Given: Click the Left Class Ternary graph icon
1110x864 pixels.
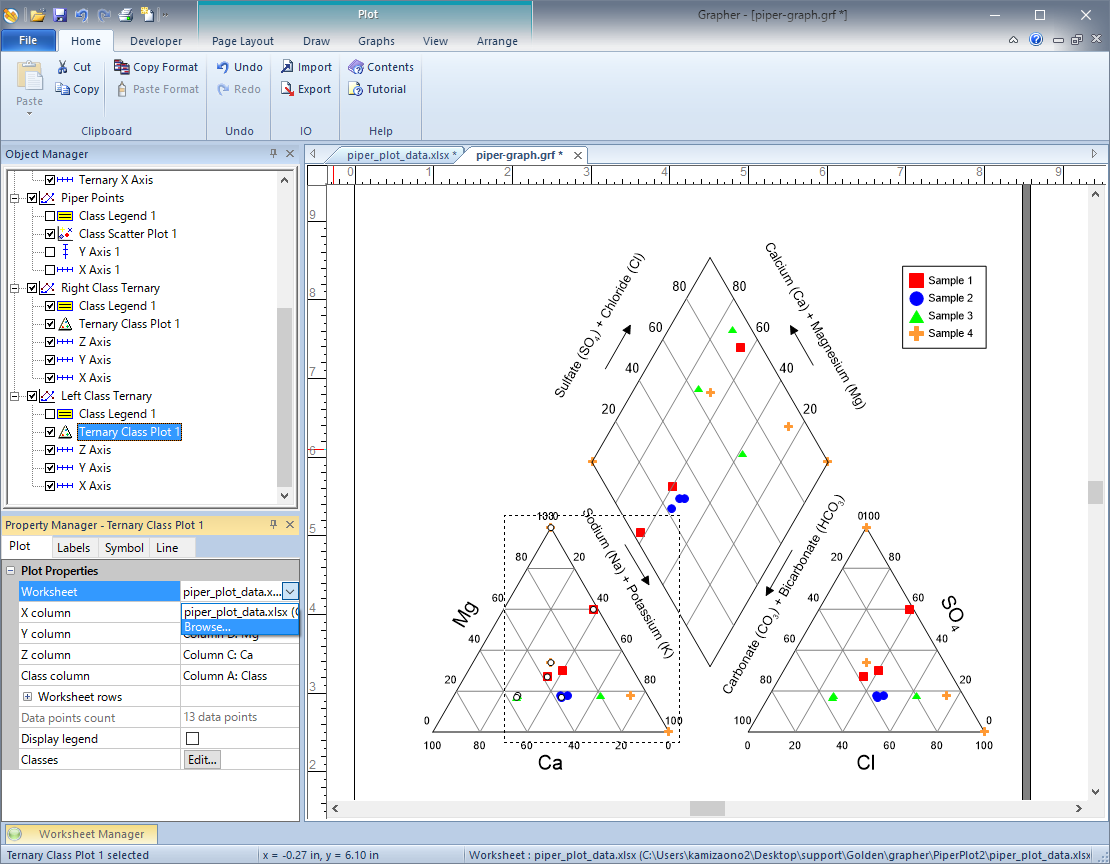Looking at the screenshot, I should coord(47,396).
